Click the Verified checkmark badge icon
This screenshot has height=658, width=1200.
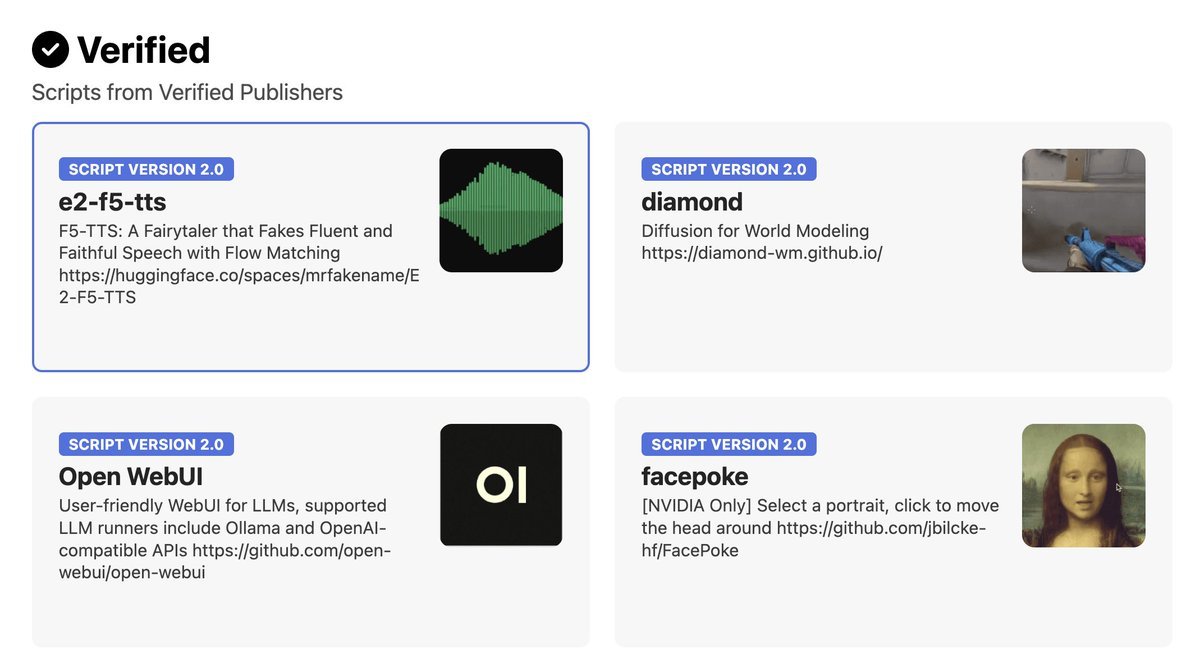pos(50,49)
